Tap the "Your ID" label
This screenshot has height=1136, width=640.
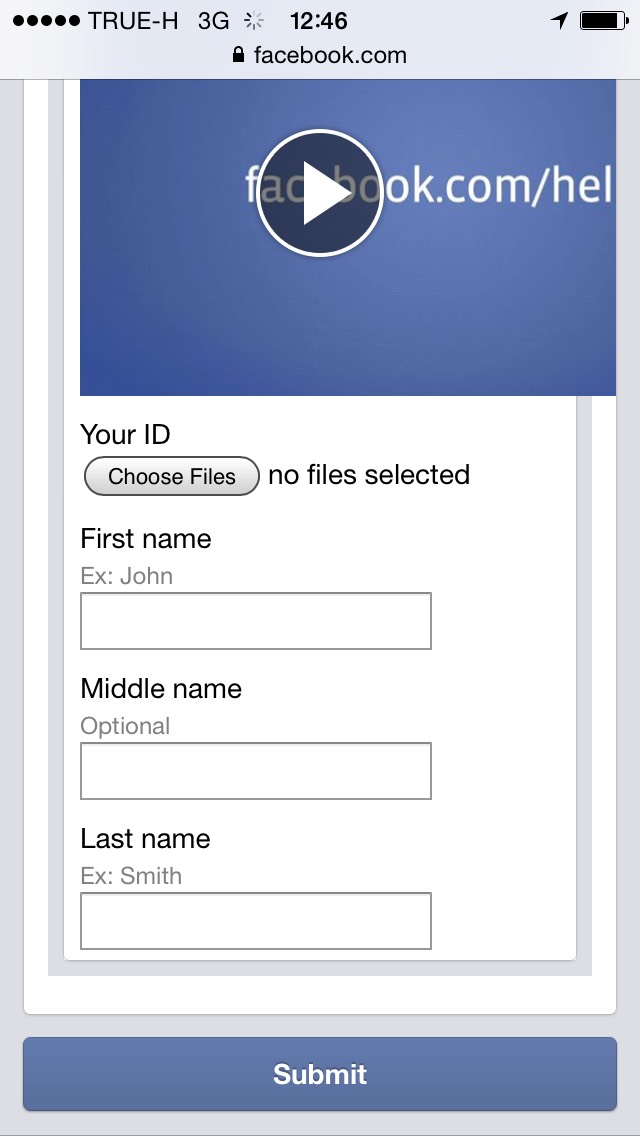pyautogui.click(x=125, y=434)
